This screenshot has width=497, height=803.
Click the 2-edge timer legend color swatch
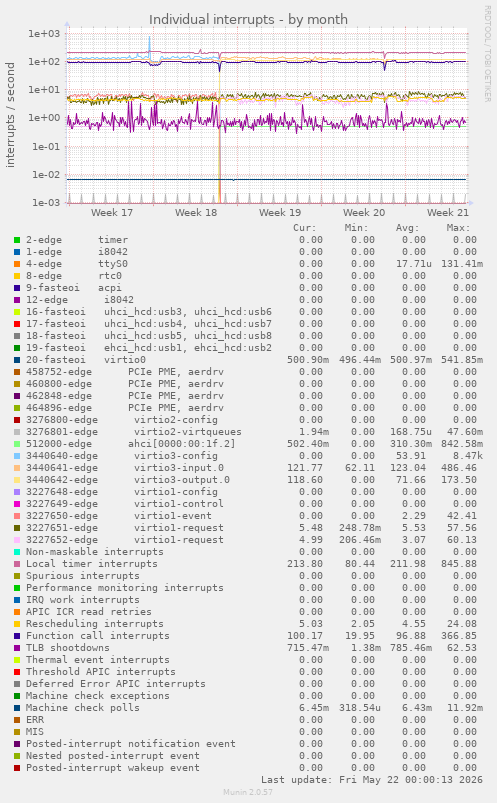coord(17,240)
